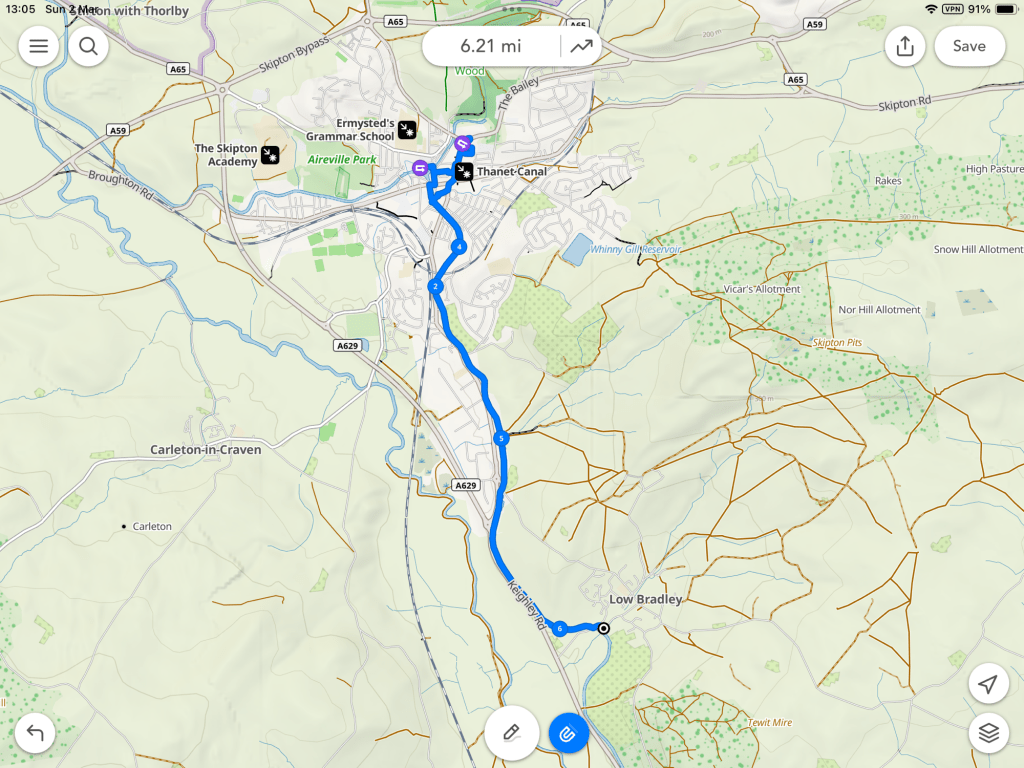
Task: Tap the share route icon
Action: tap(904, 46)
